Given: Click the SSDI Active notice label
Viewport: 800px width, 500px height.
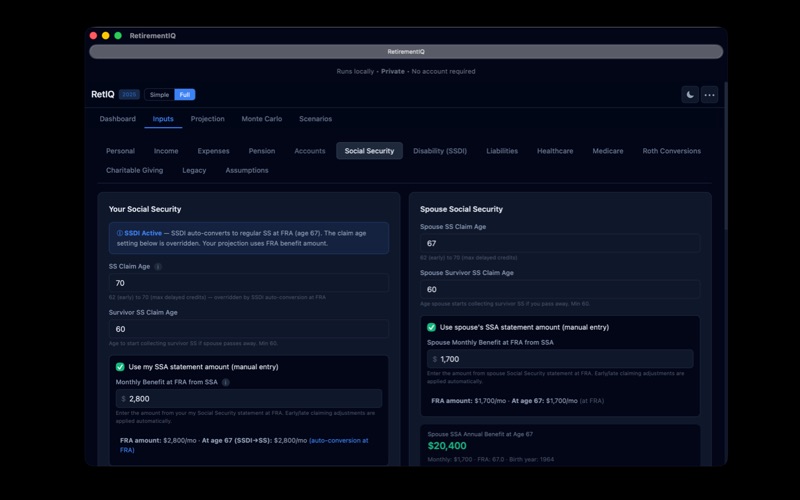Looking at the screenshot, I should click(143, 233).
